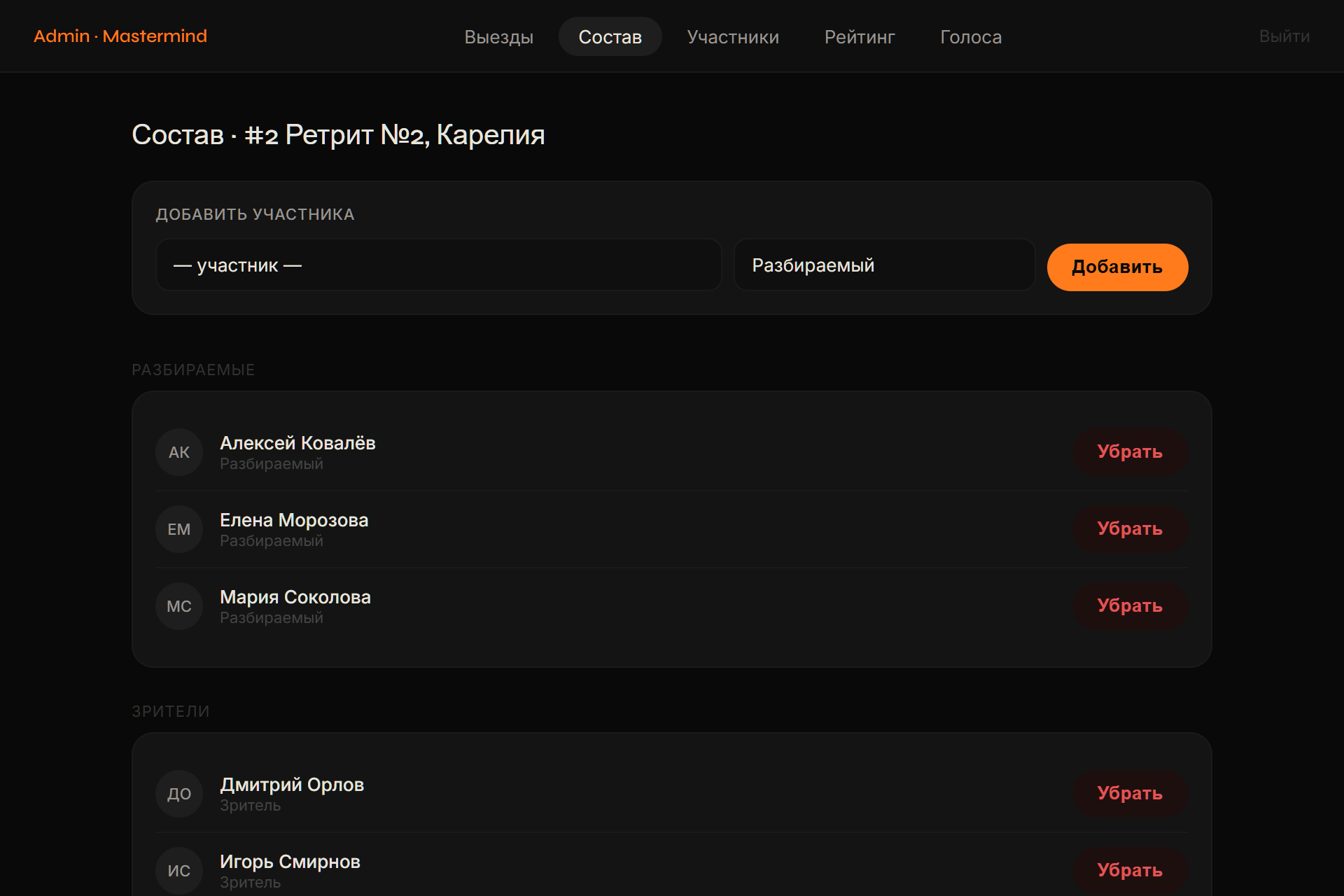1344x896 pixels.
Task: Open the Выезды tab
Action: tap(498, 36)
